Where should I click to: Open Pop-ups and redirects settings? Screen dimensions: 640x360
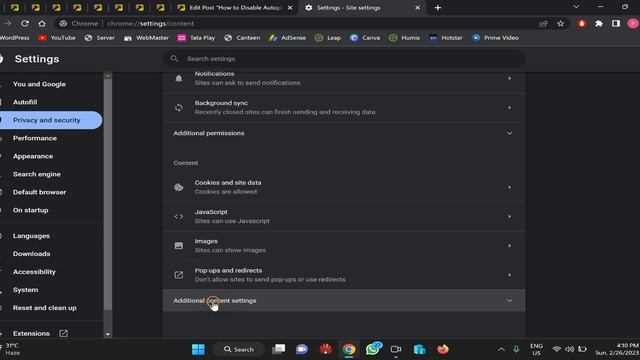[344, 275]
